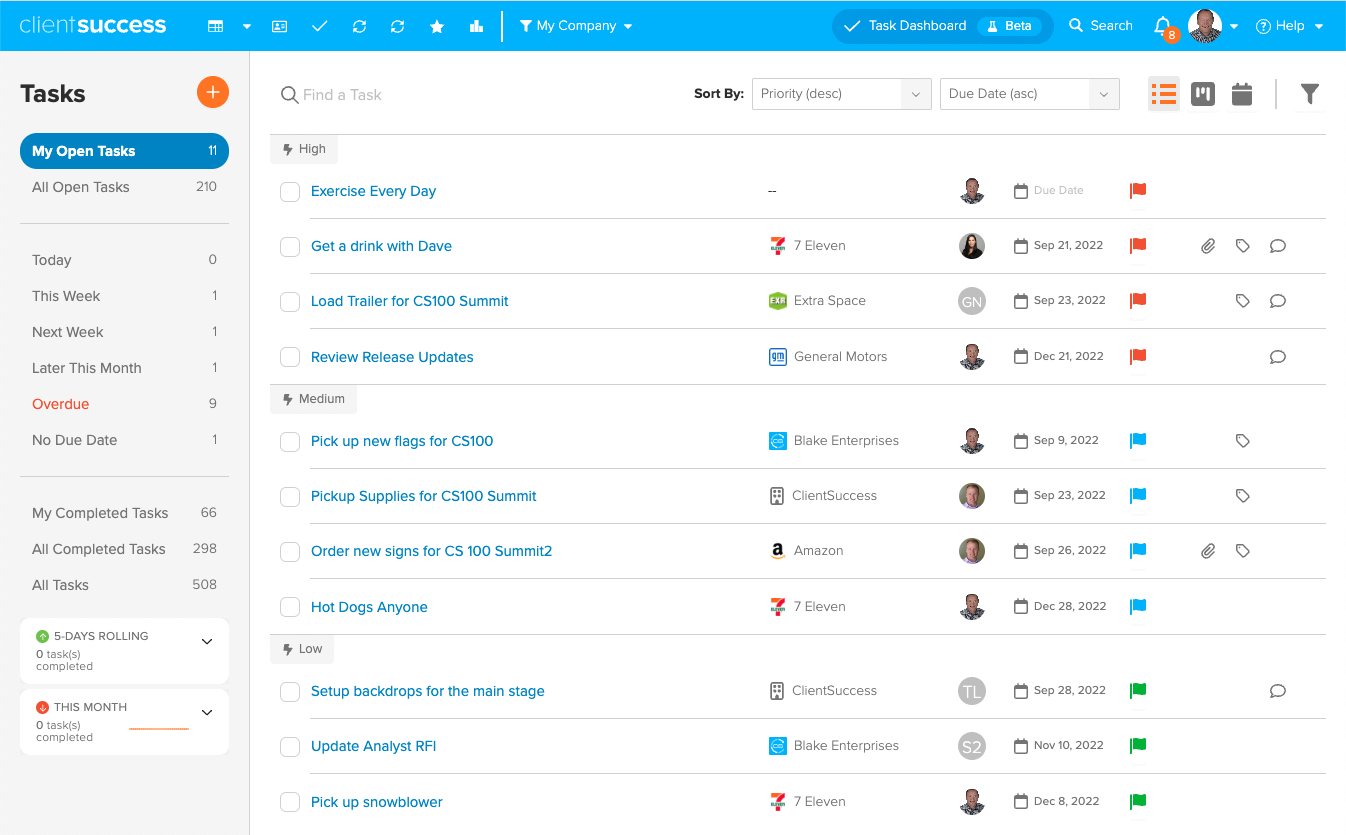Image resolution: width=1346 pixels, height=835 pixels.
Task: Show Overdue tasks list
Action: tap(124, 404)
